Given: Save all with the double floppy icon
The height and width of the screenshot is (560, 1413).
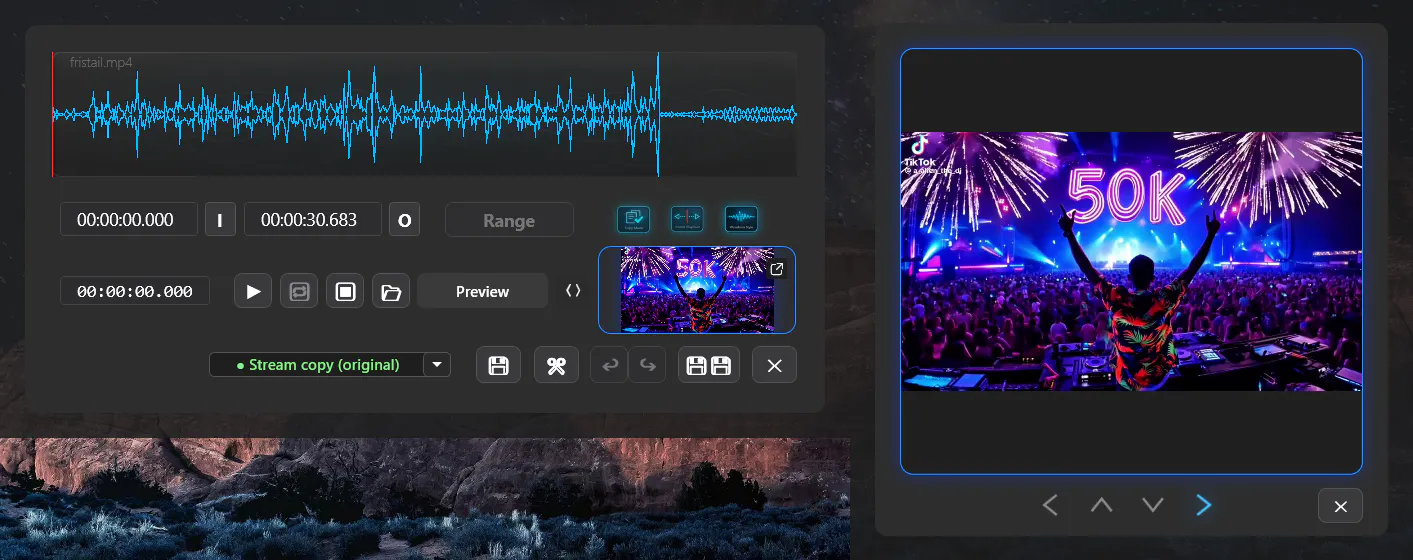Looking at the screenshot, I should point(709,365).
